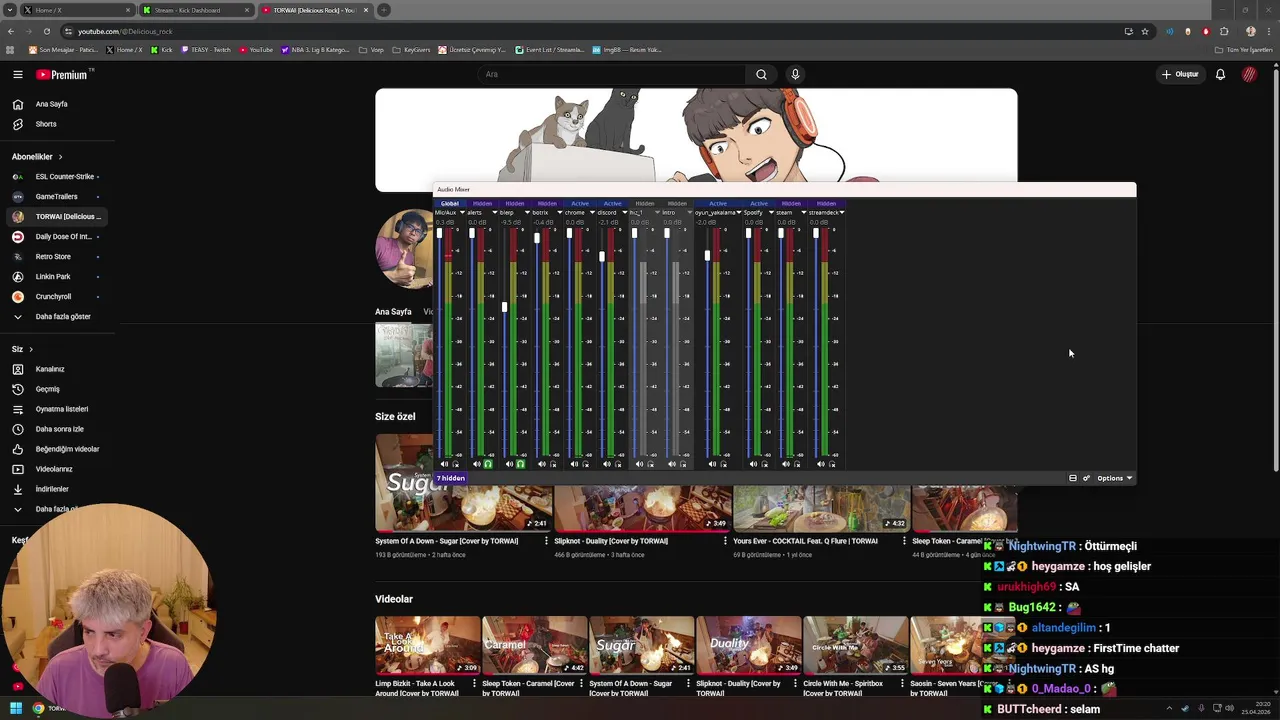Screen dimensions: 1280x720
Task: Adjust the oyun_yakalama volume fader handle
Action: pyautogui.click(x=707, y=256)
